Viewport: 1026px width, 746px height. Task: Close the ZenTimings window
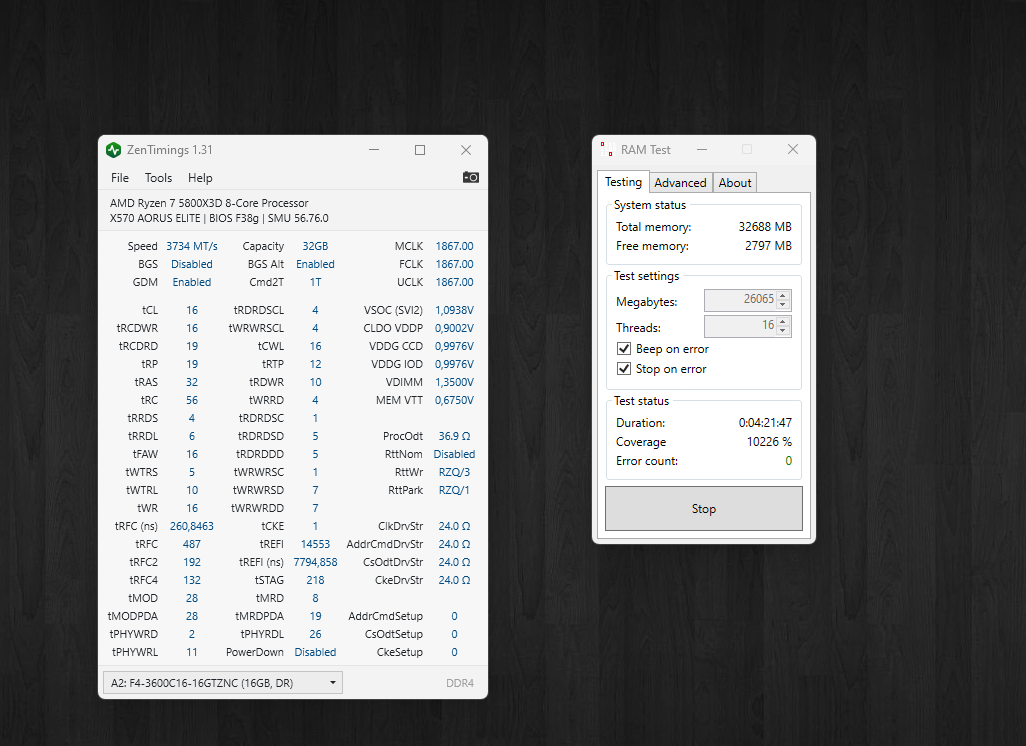(x=466, y=150)
